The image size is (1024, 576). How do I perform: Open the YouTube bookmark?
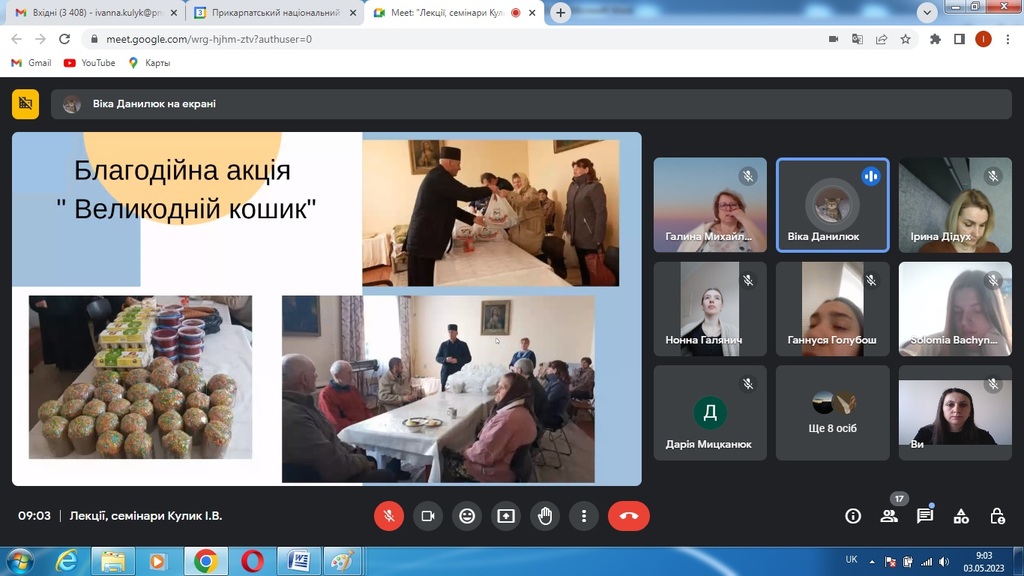point(89,63)
